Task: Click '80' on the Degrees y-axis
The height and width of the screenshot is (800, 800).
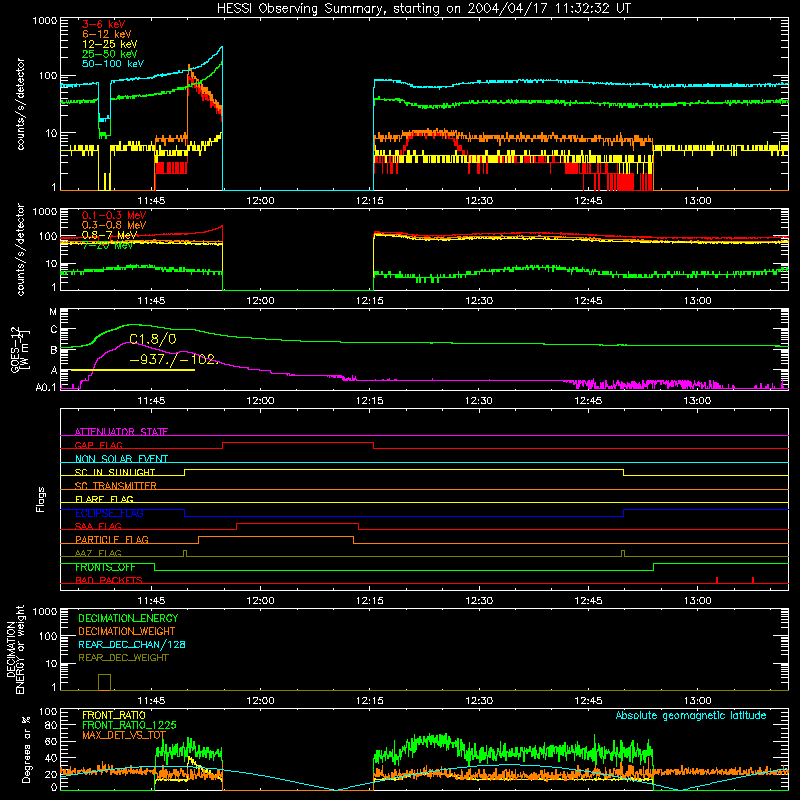Action: (51, 725)
